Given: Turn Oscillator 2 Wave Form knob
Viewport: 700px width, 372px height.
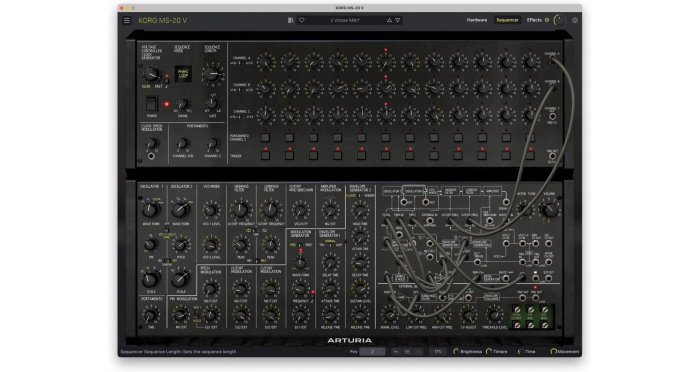Looking at the screenshot, I should [x=180, y=209].
